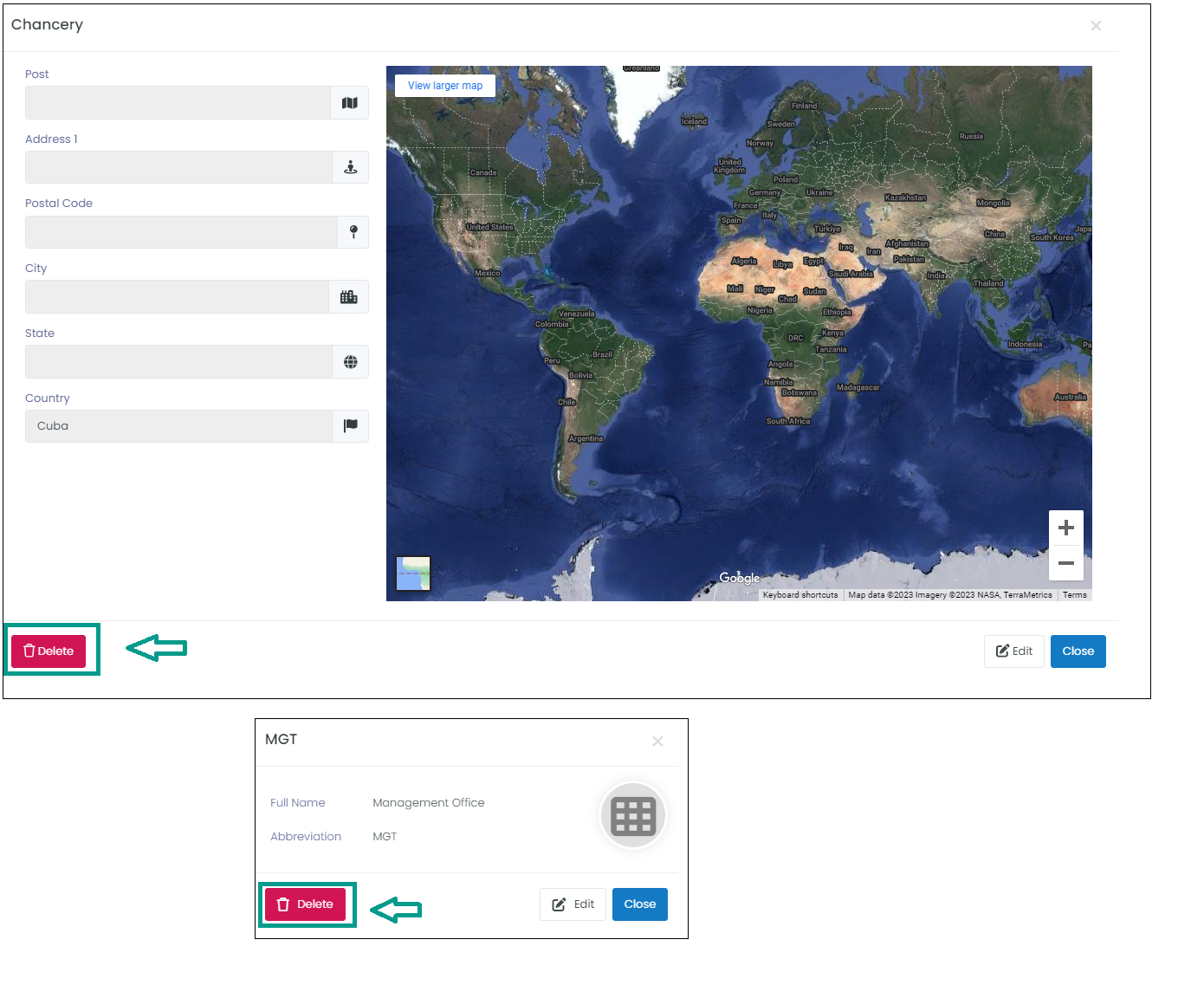Click the South Africa label on map
The height and width of the screenshot is (998, 1204).
788,421
